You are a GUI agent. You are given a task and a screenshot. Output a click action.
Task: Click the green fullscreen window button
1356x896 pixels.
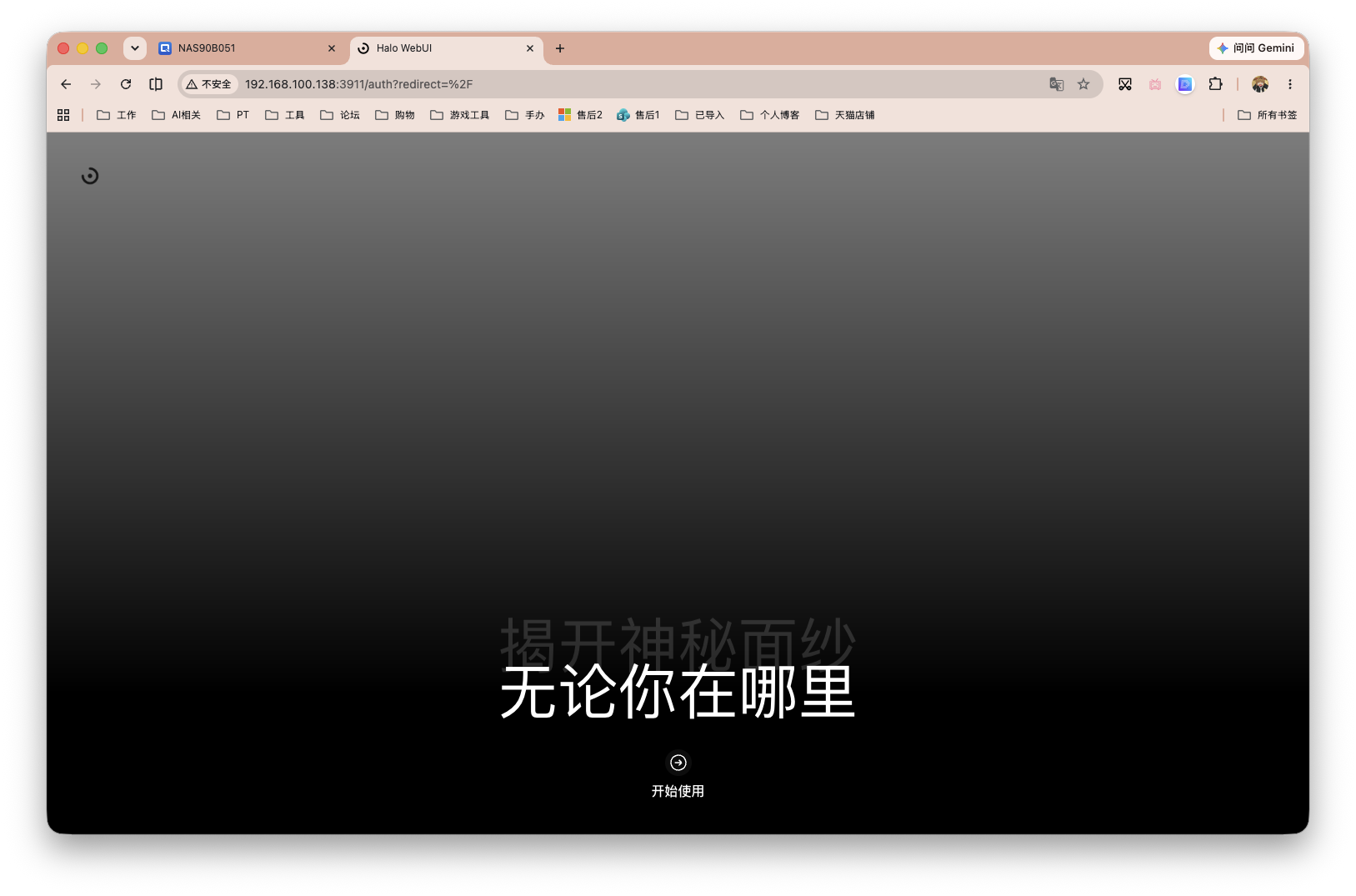(102, 48)
